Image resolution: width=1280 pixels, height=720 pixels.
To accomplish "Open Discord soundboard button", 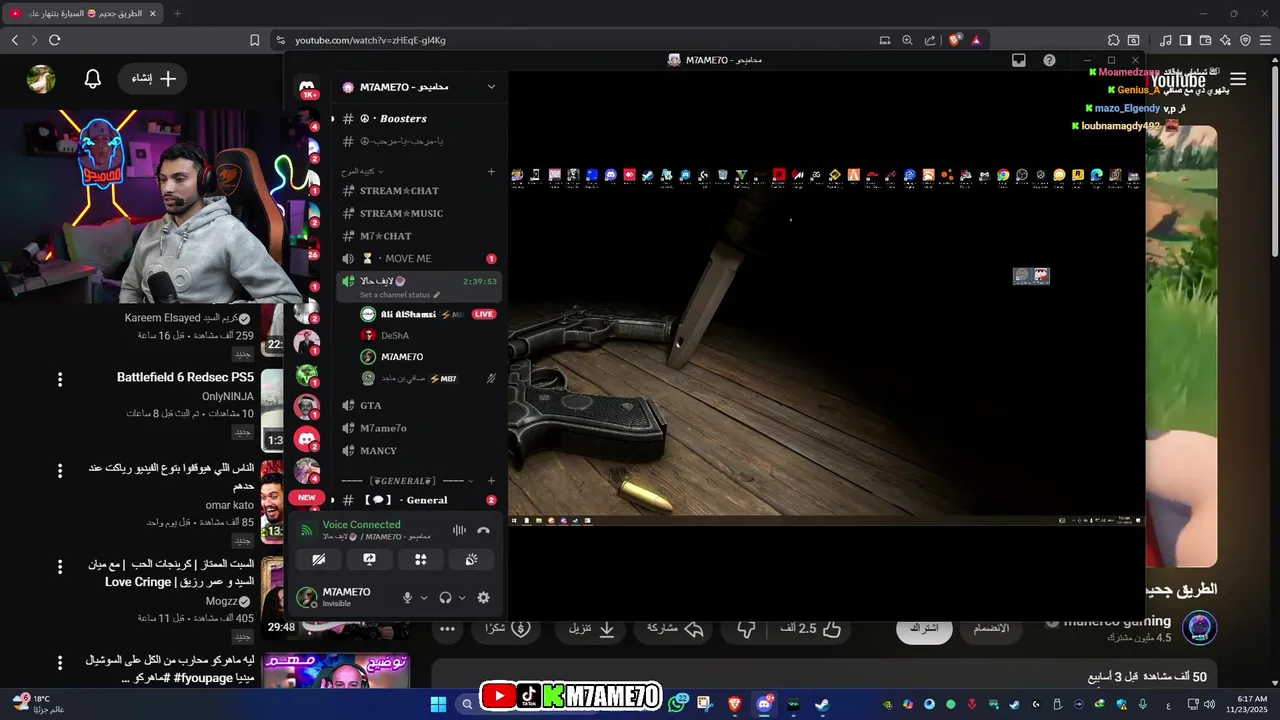I will 472,560.
